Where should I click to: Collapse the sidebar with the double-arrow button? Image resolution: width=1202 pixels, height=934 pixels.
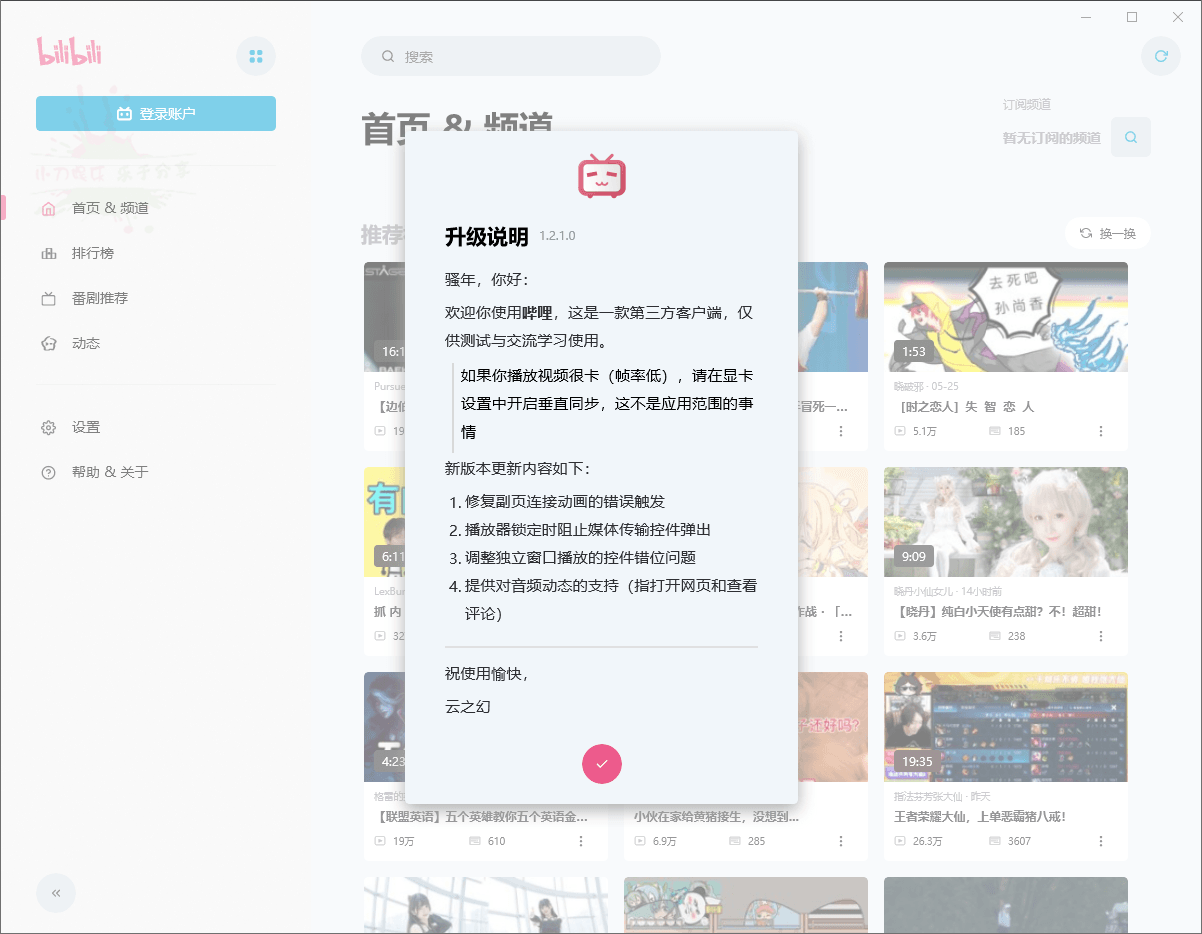click(56, 893)
